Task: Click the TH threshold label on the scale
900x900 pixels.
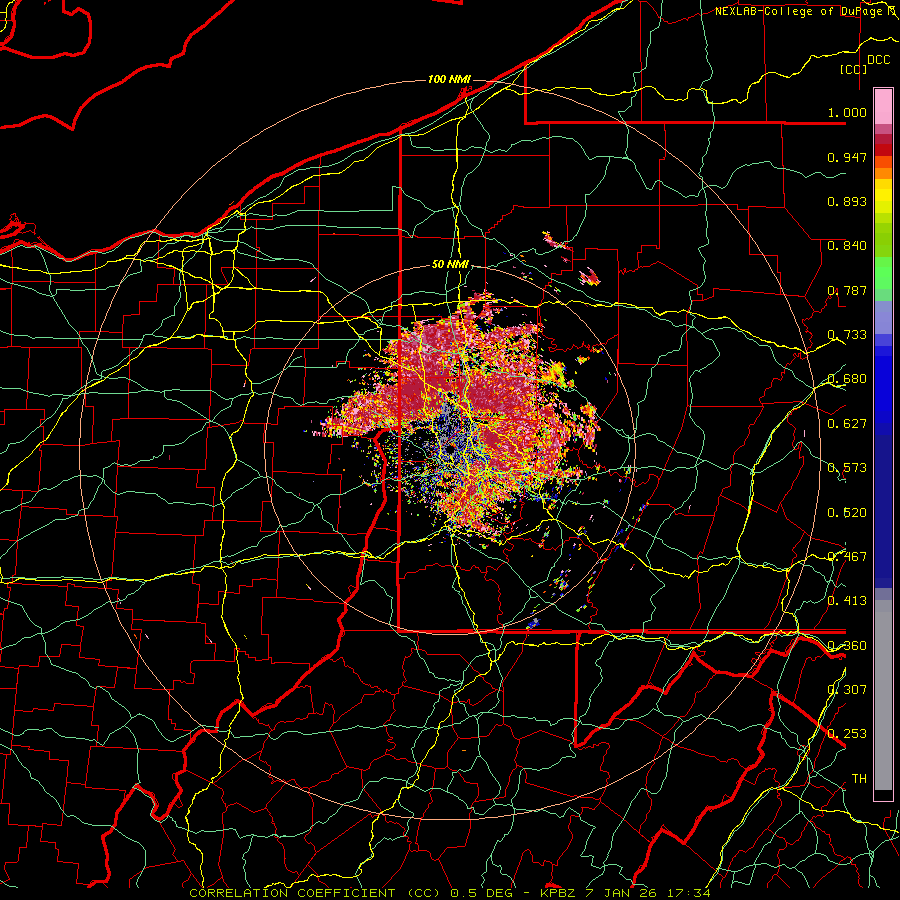Action: tap(859, 778)
